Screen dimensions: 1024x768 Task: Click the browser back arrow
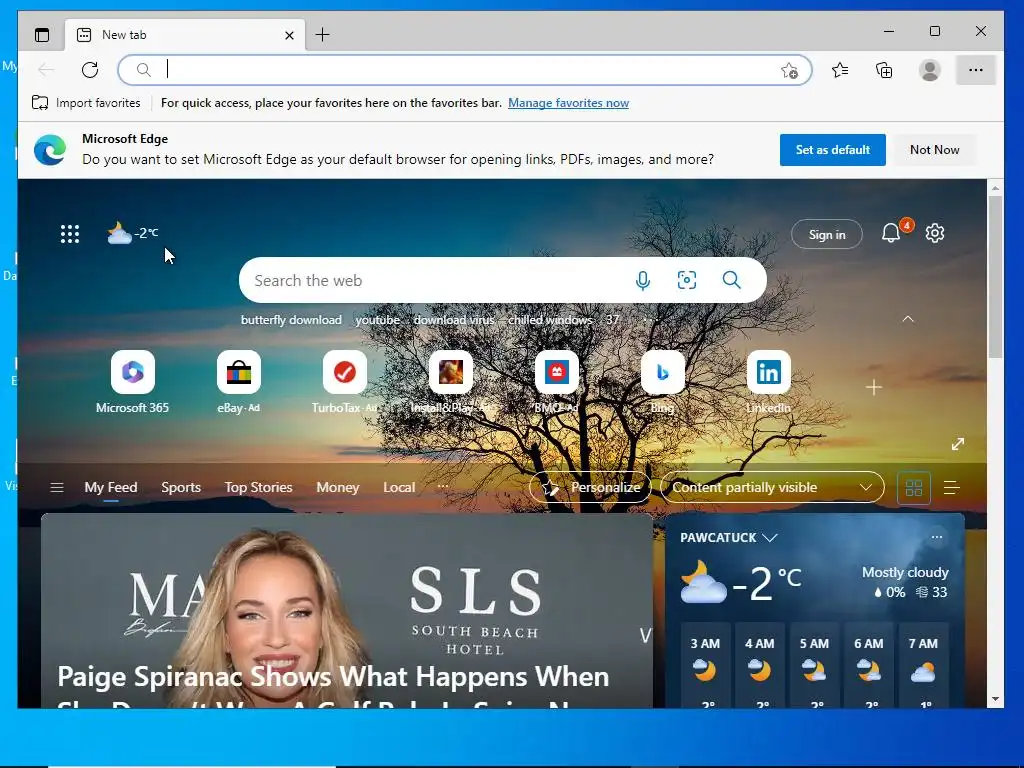click(46, 70)
